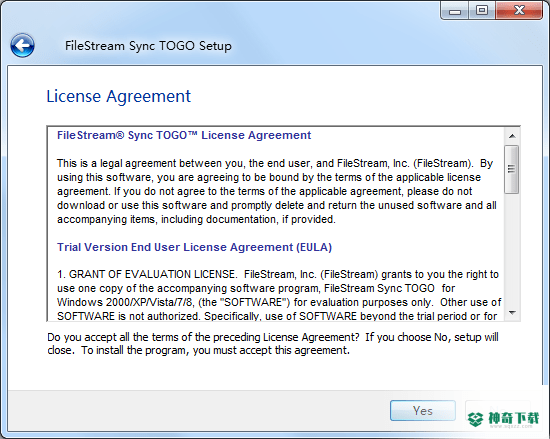Screen dimensions: 550x439
Task: Click the 'FileStream Sync TOGO Setup' window title
Action: tap(148, 46)
